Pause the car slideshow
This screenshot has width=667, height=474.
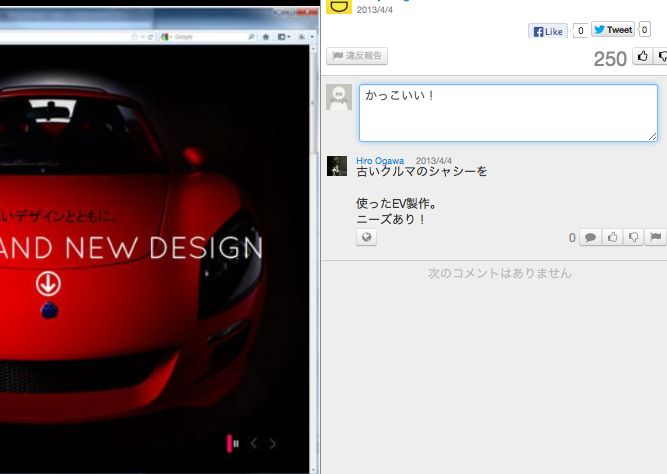coord(233,443)
